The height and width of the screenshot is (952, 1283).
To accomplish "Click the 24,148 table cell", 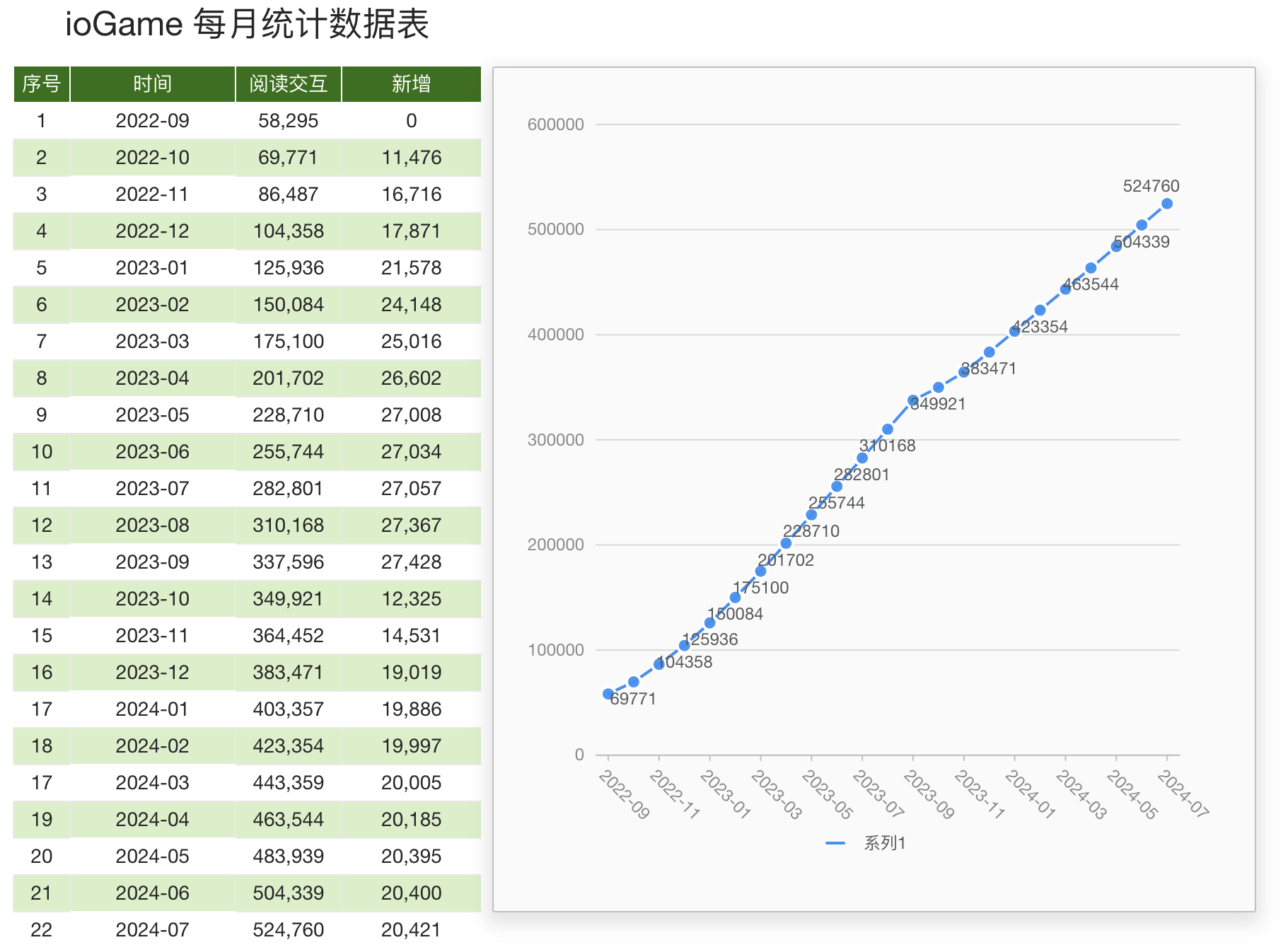I will (412, 305).
